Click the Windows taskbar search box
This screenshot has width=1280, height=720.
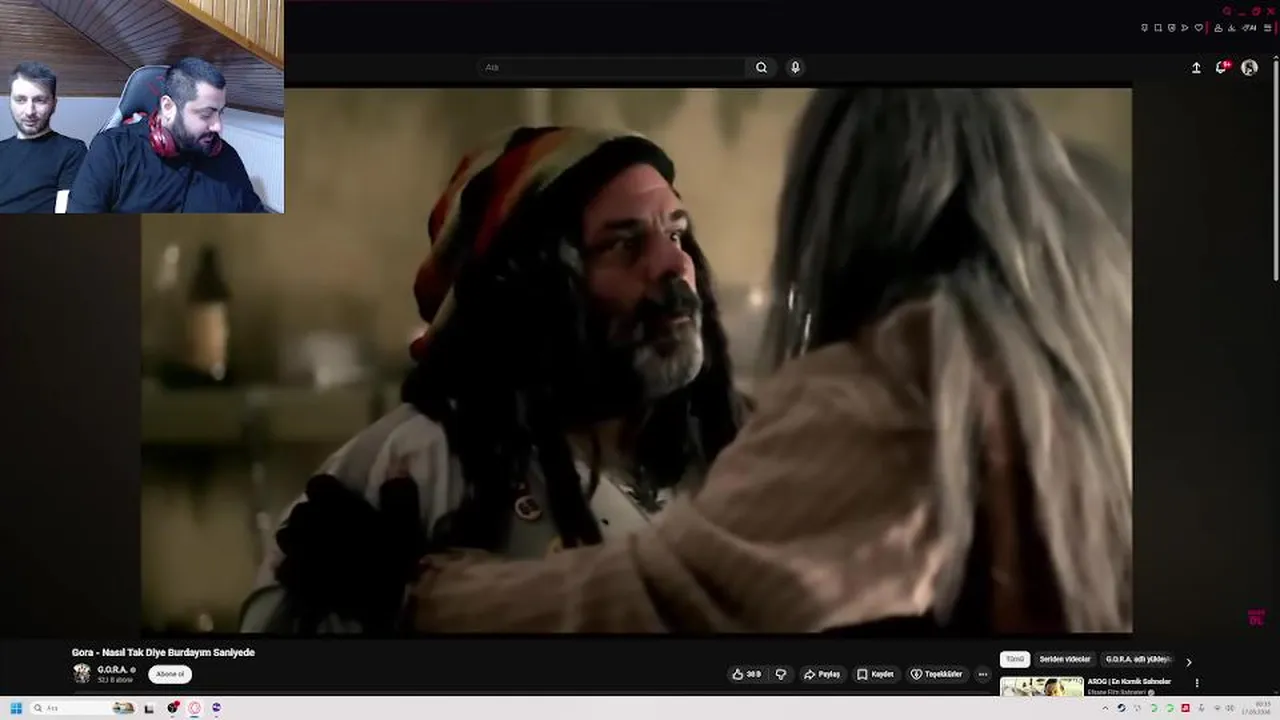(83, 708)
